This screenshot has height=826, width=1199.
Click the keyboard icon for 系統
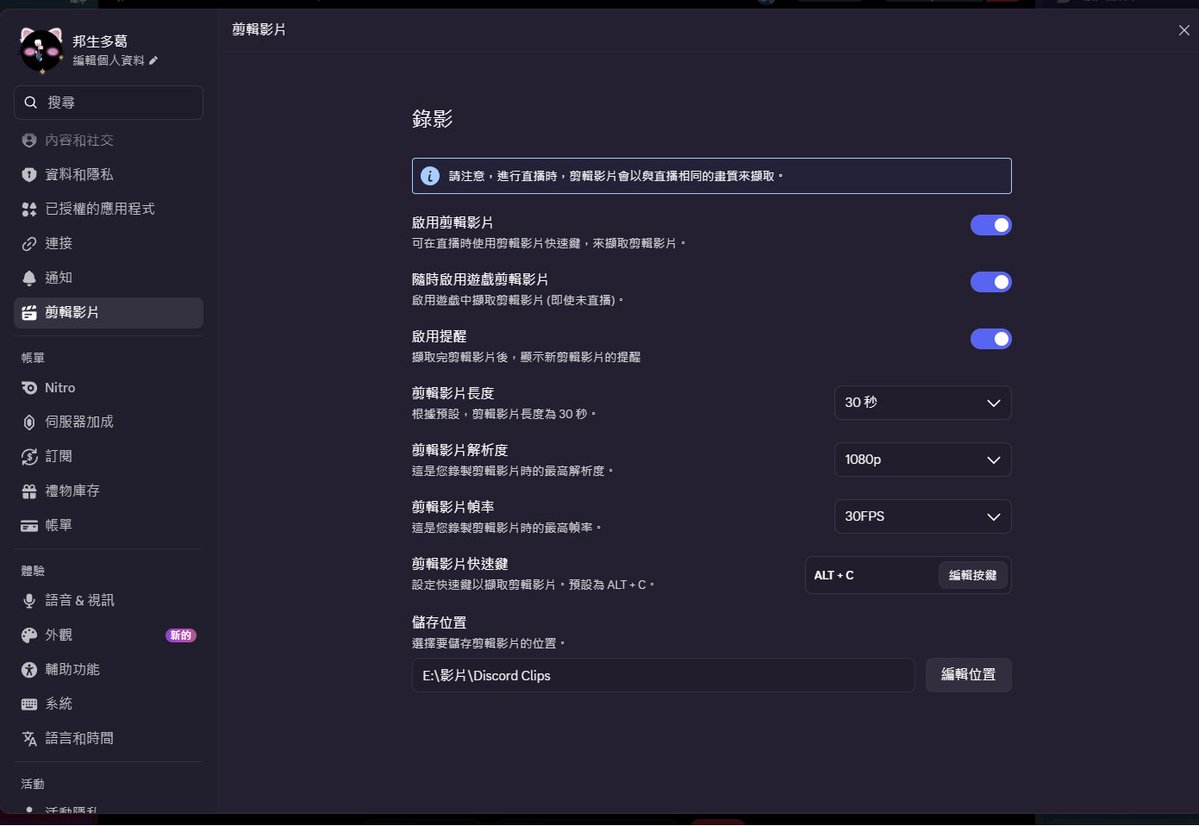(x=29, y=704)
